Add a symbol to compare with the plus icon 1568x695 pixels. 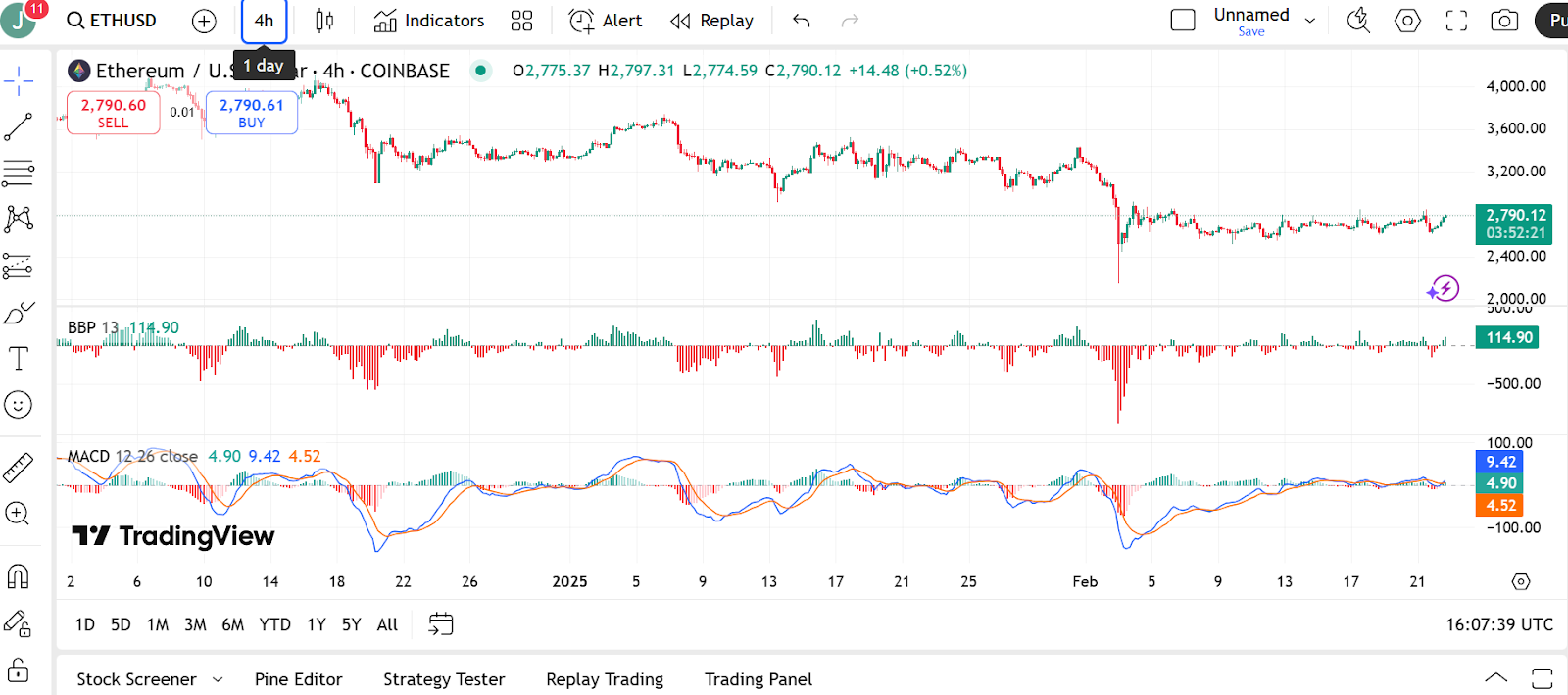(204, 21)
